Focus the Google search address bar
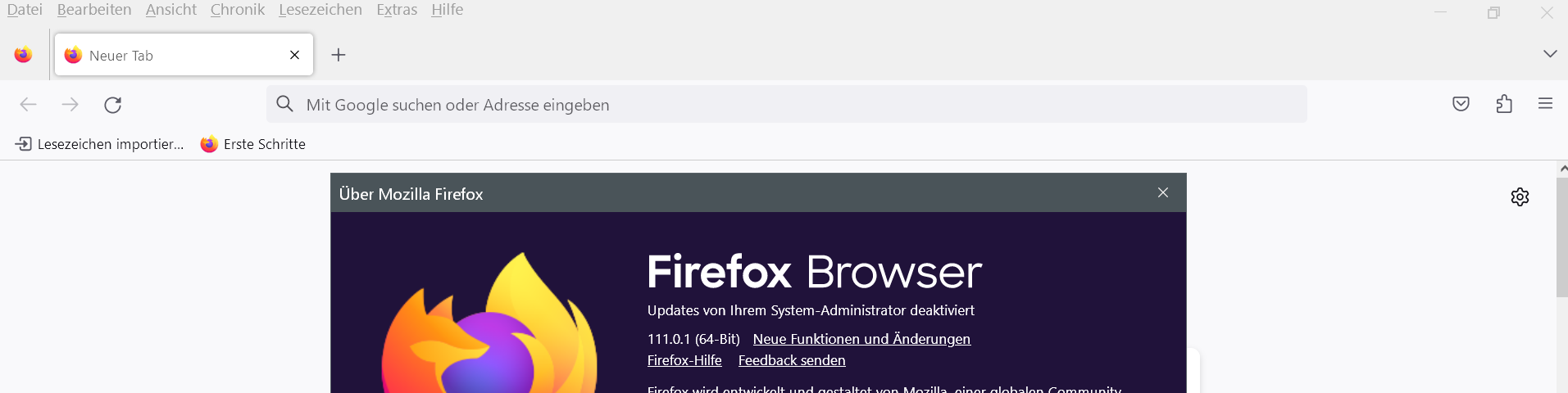Image resolution: width=1568 pixels, height=393 pixels. (x=787, y=105)
